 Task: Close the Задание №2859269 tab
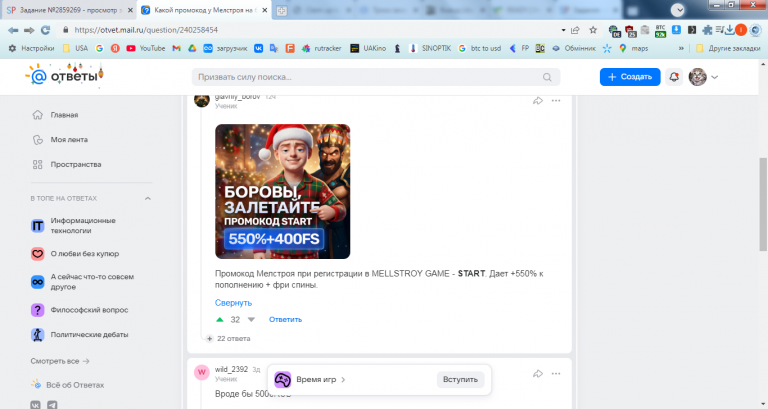(130, 10)
